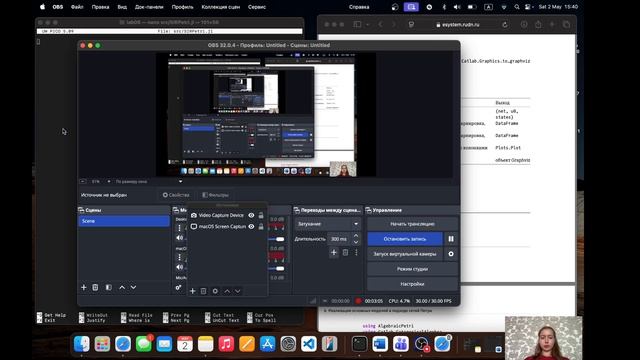Click the Остановить запись button
The width and height of the screenshot is (640, 360).
(x=404, y=239)
